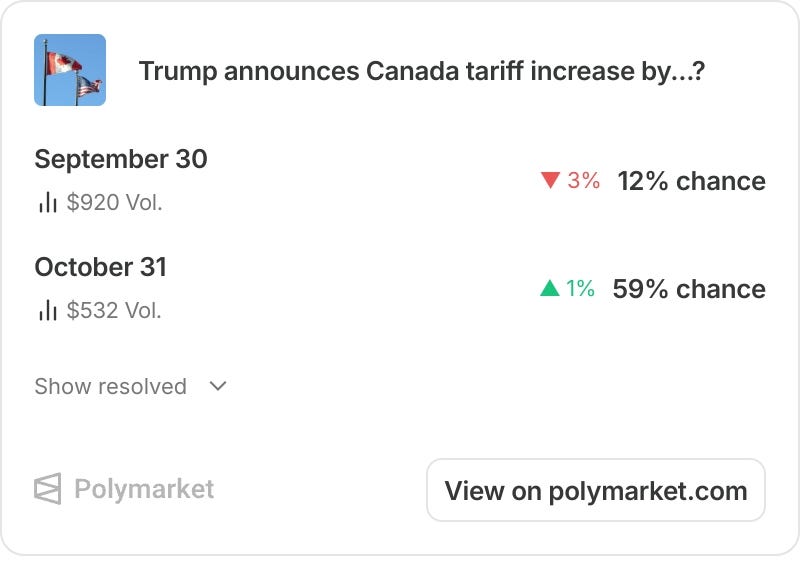Select the September 30 outcome

point(121,159)
